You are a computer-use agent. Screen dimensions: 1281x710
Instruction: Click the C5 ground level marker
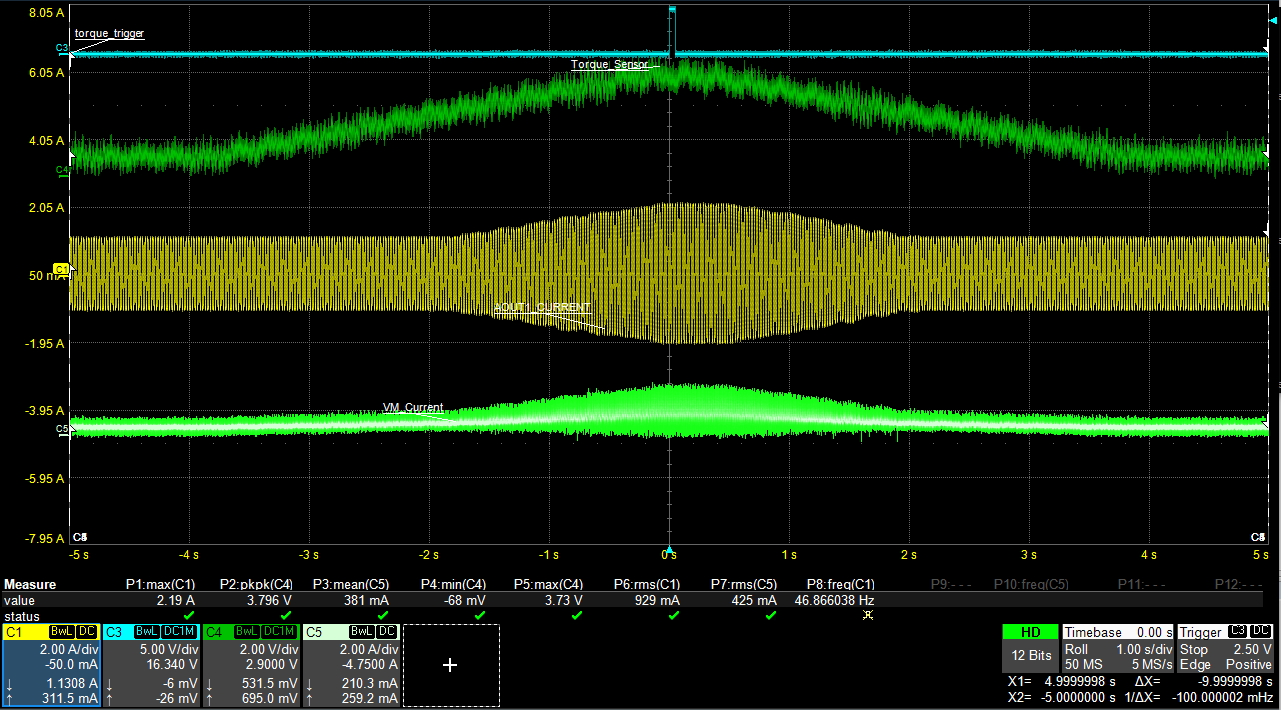pyautogui.click(x=62, y=429)
